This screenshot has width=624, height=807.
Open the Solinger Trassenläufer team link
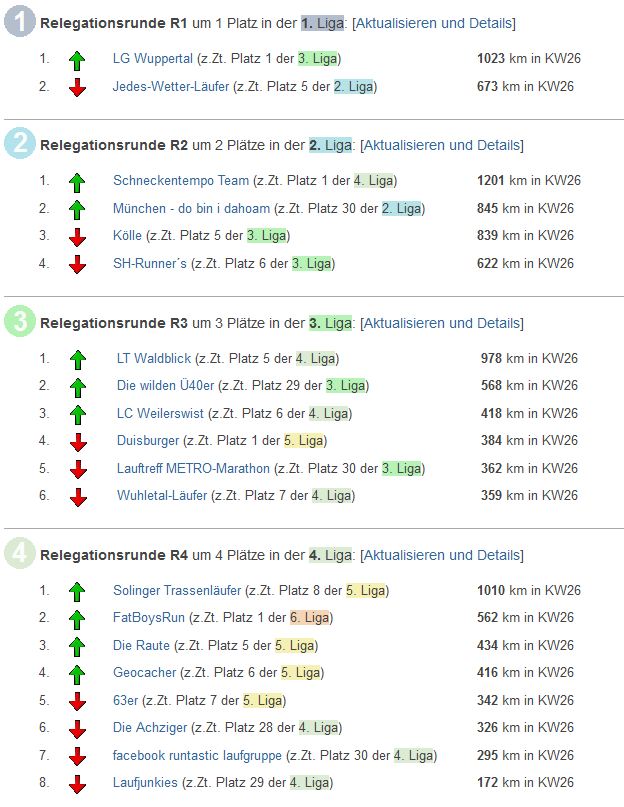click(177, 590)
